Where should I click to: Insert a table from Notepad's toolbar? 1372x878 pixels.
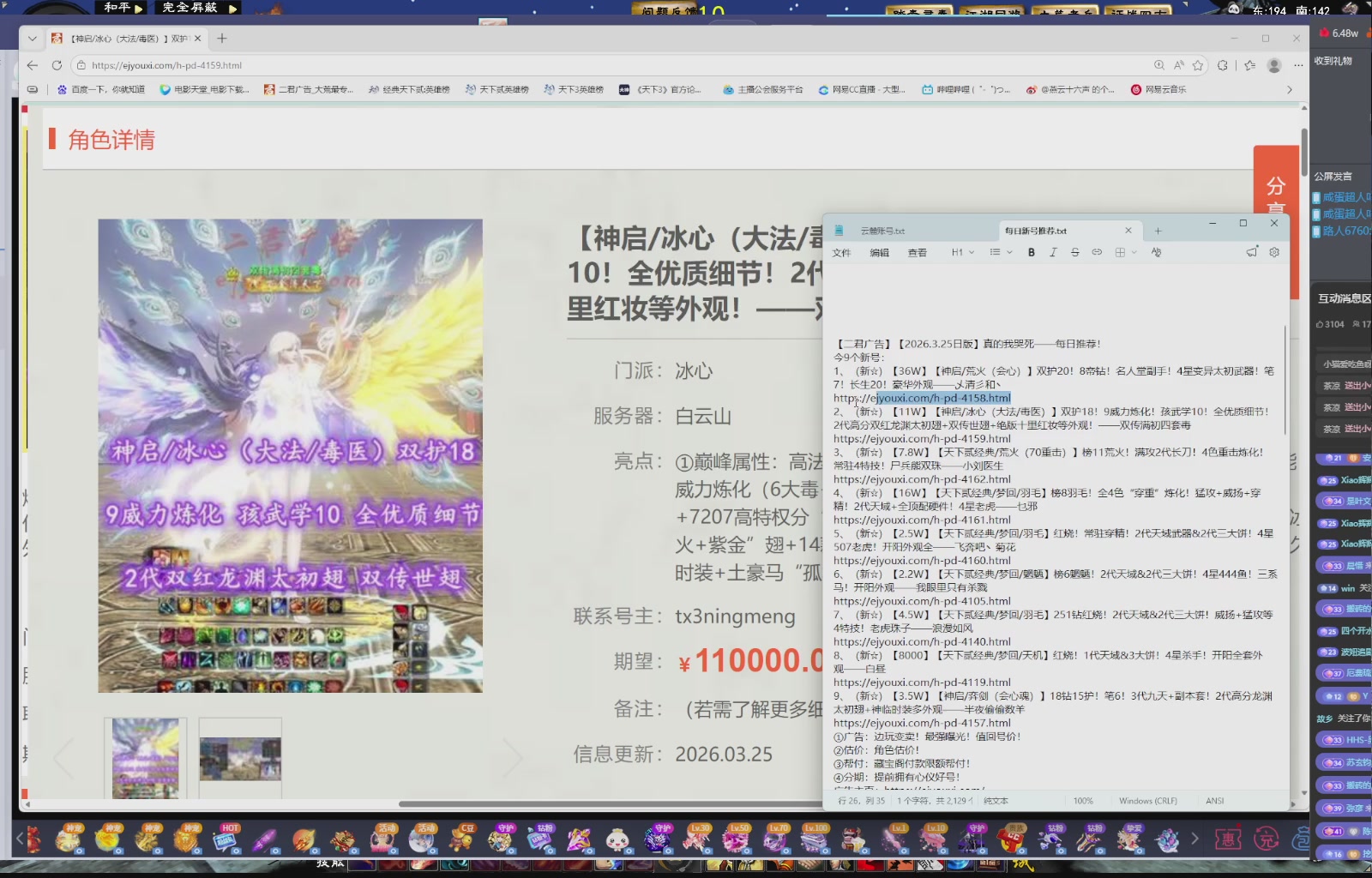click(x=1118, y=252)
